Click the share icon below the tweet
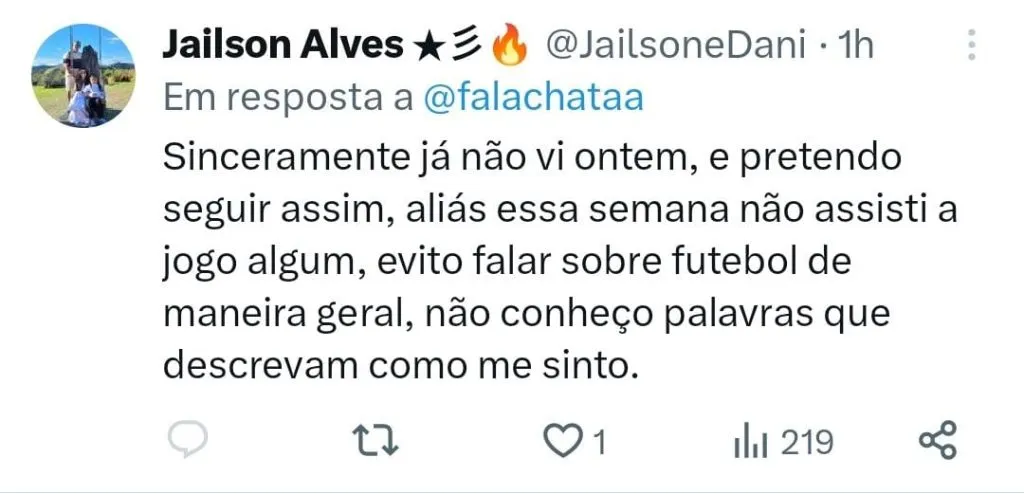This screenshot has width=1024, height=494. 938,440
